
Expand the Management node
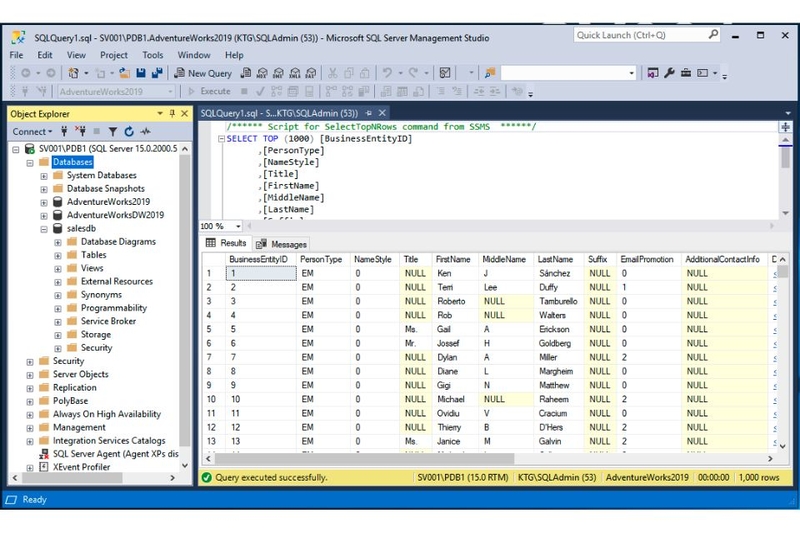[30, 428]
